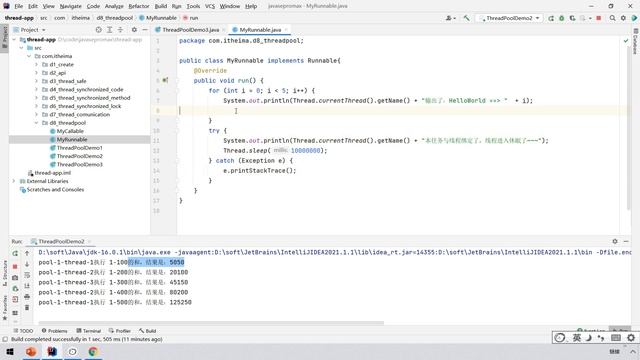
Task: Open the Navigate menu
Action: tap(71, 6)
